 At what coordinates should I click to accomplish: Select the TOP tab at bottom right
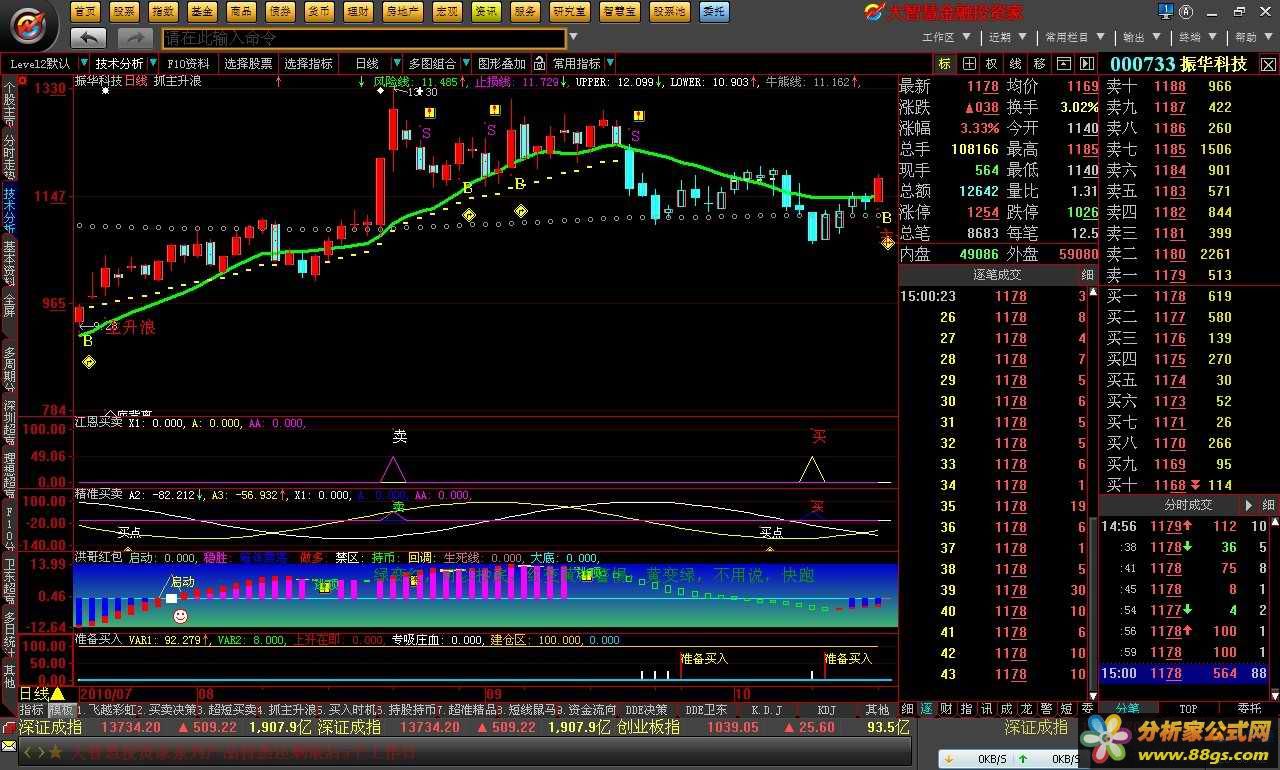point(1188,709)
